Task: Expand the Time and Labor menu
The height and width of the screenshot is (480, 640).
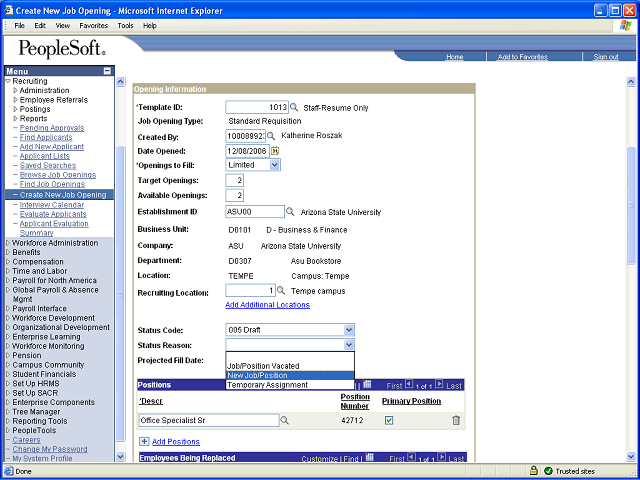Action: point(8,271)
